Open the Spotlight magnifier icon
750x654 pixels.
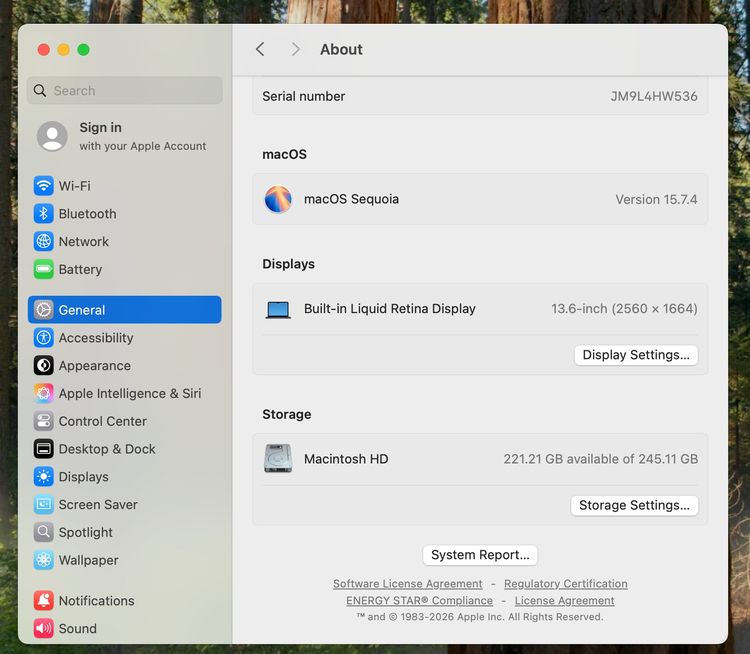coord(44,532)
